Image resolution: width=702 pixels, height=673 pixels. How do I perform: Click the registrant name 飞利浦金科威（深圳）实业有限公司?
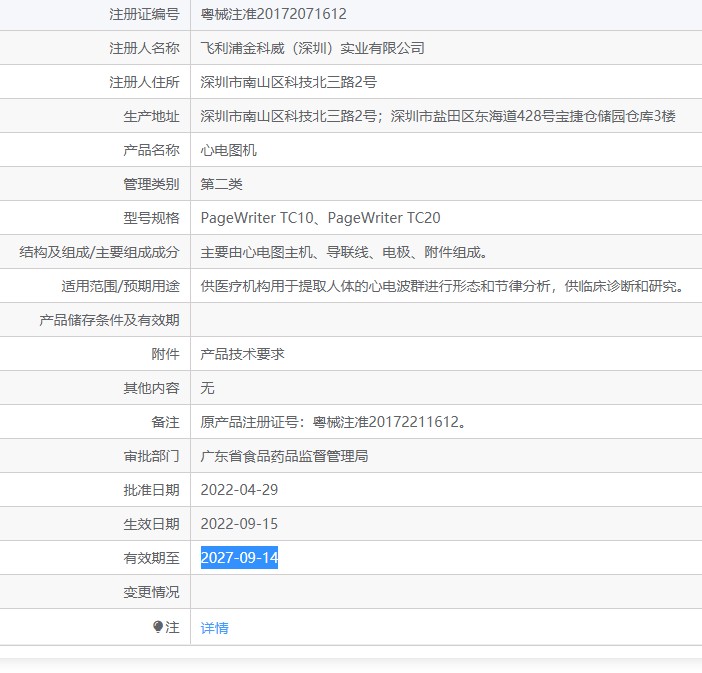coord(312,47)
